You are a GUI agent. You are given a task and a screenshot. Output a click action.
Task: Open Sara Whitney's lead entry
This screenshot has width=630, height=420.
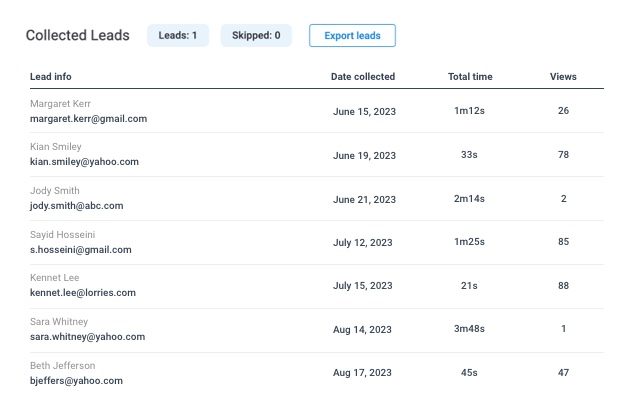coord(58,321)
